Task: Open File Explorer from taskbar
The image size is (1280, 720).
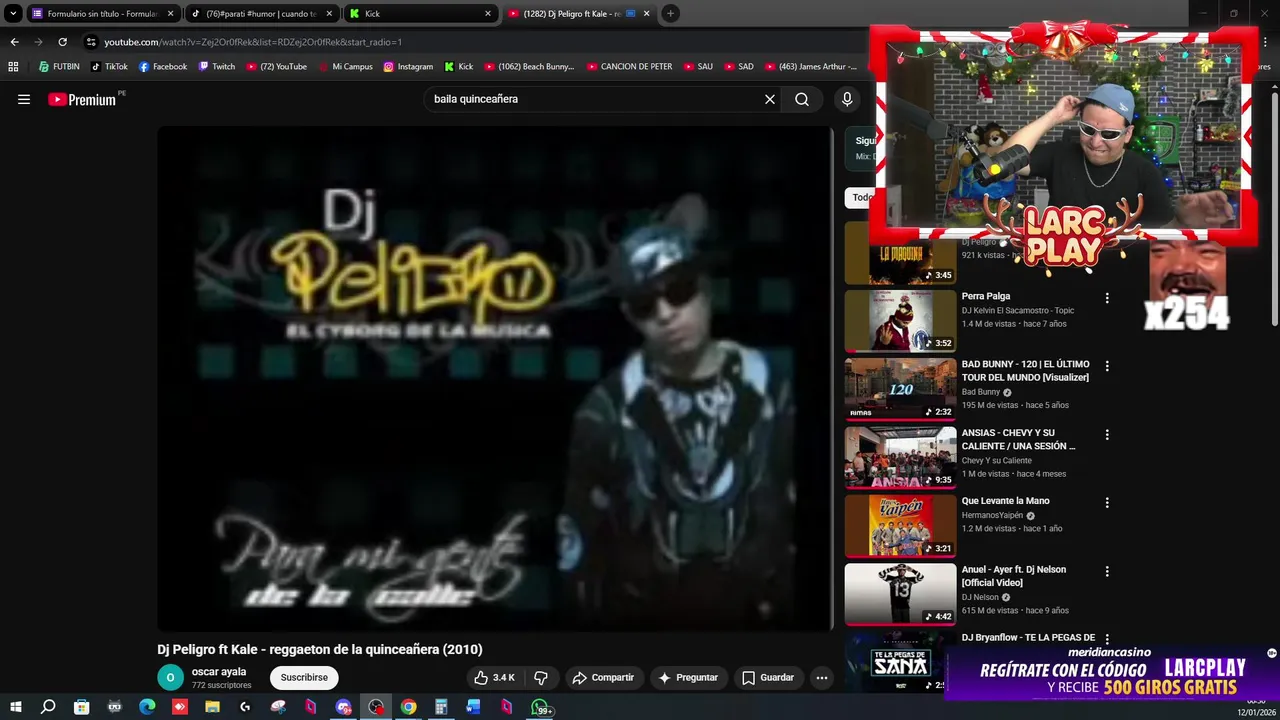Action: (212, 707)
